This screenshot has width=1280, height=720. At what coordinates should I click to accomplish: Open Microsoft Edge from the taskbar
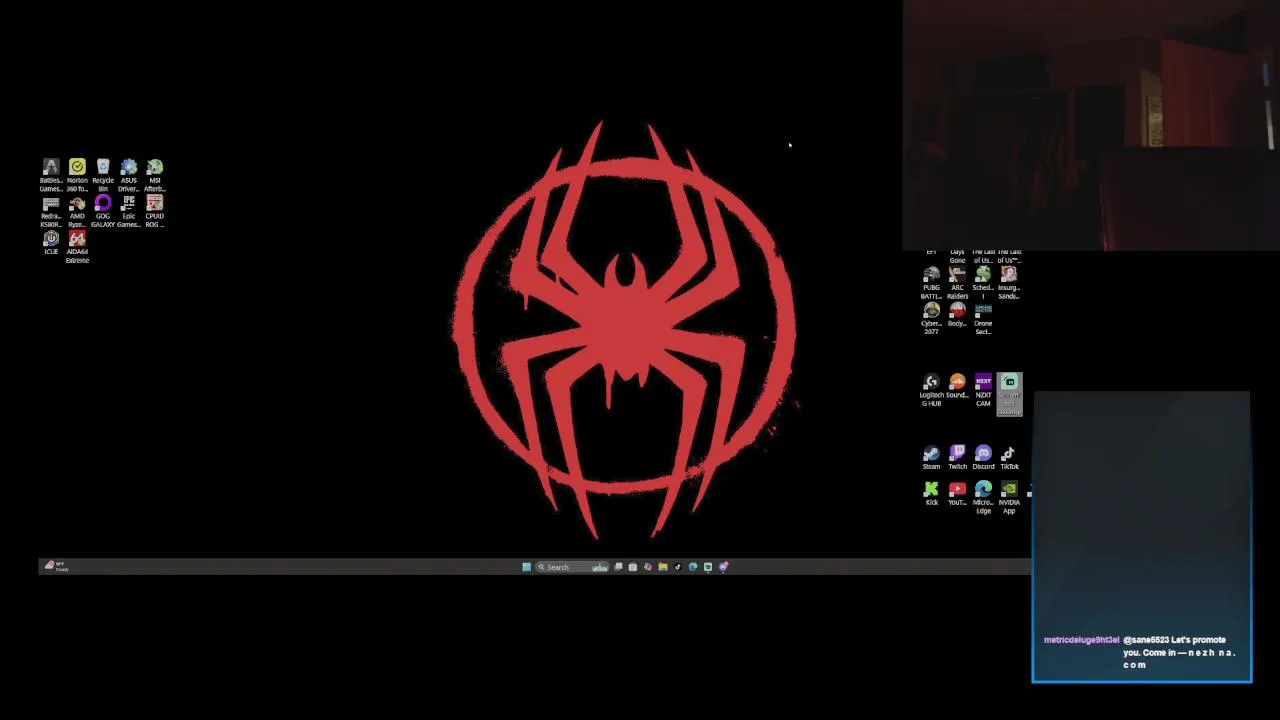(x=693, y=567)
